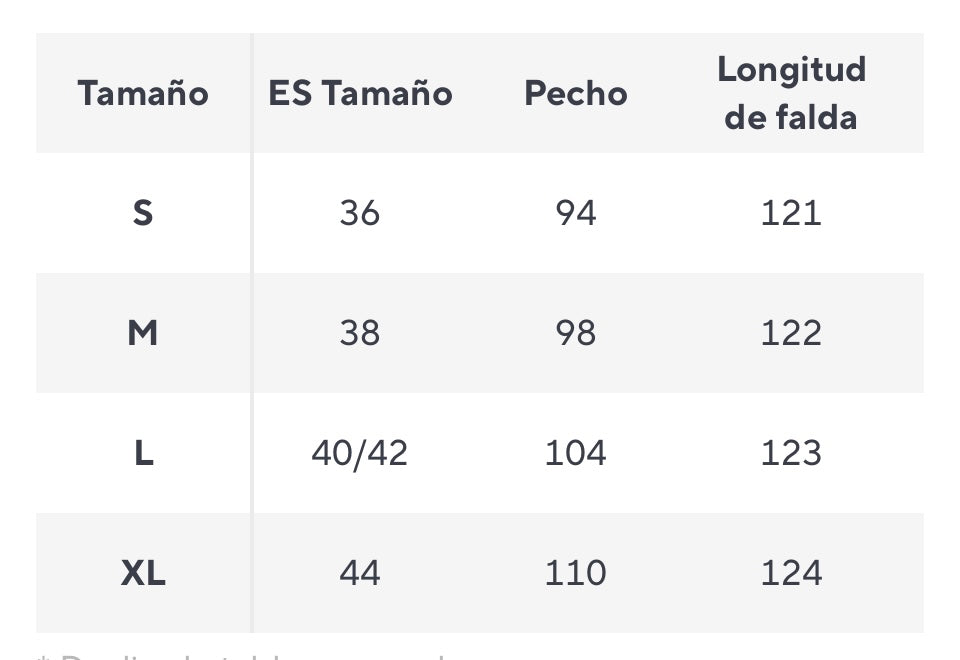Select the L size row label
960x660 pixels.
point(143,453)
